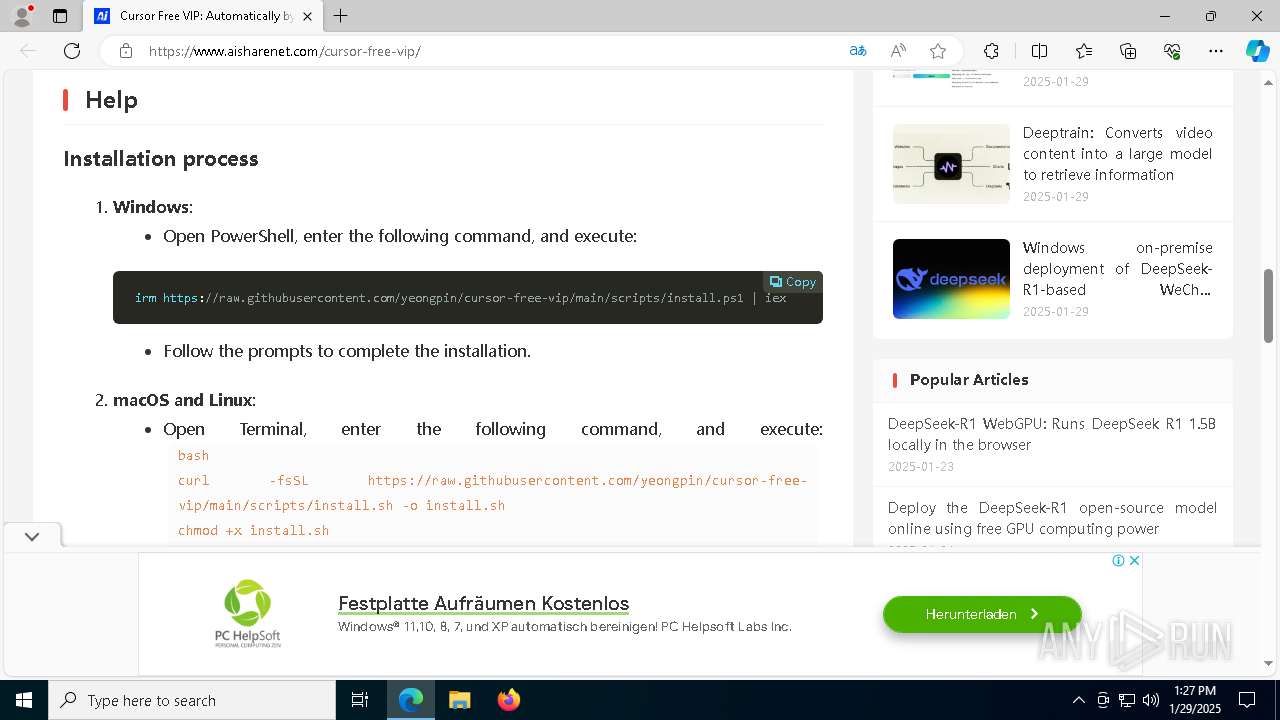Image resolution: width=1280 pixels, height=720 pixels.
Task: Open the taskbar clock and date
Action: click(1196, 700)
